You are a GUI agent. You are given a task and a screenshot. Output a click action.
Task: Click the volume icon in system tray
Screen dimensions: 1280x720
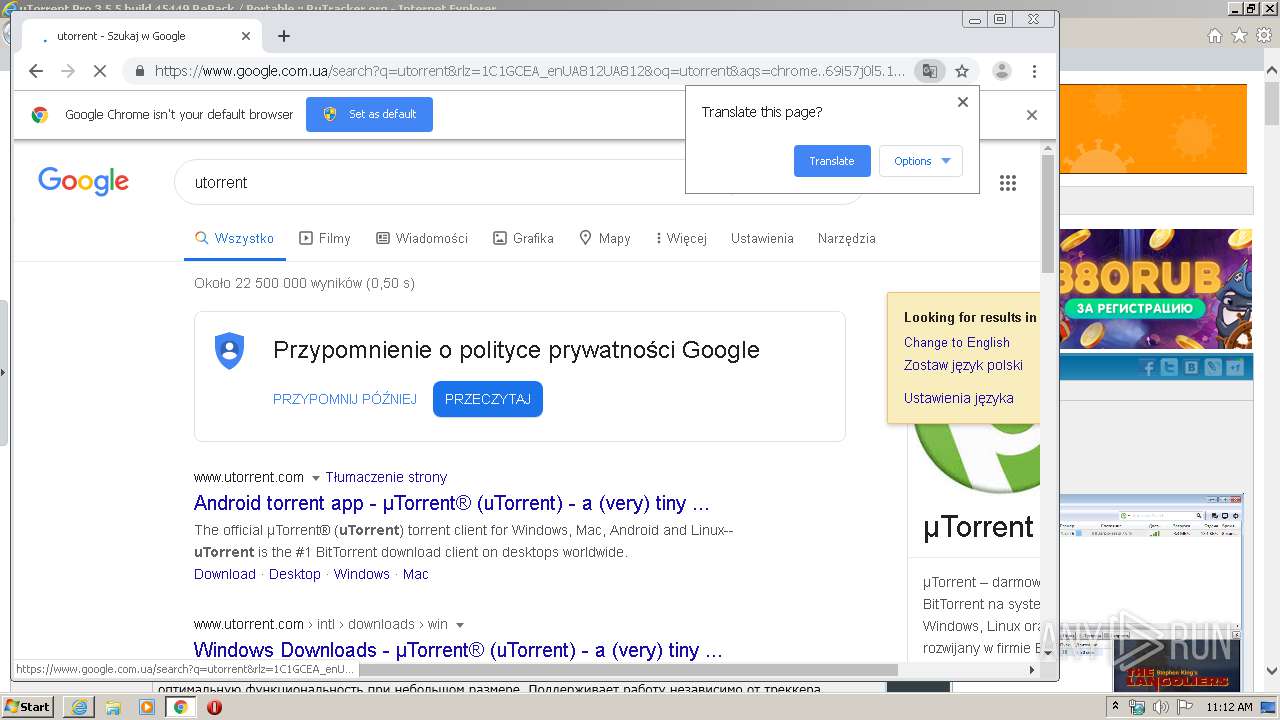[1161, 708]
